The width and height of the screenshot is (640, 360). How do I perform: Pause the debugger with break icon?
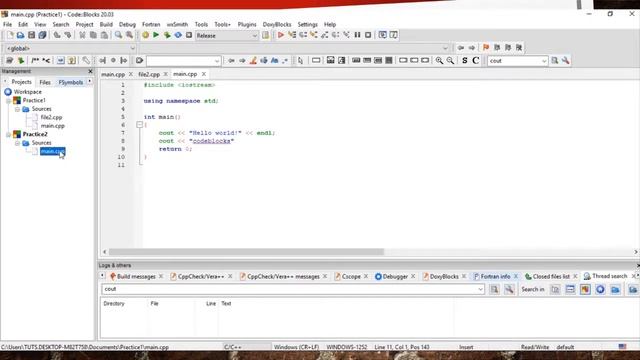click(357, 35)
